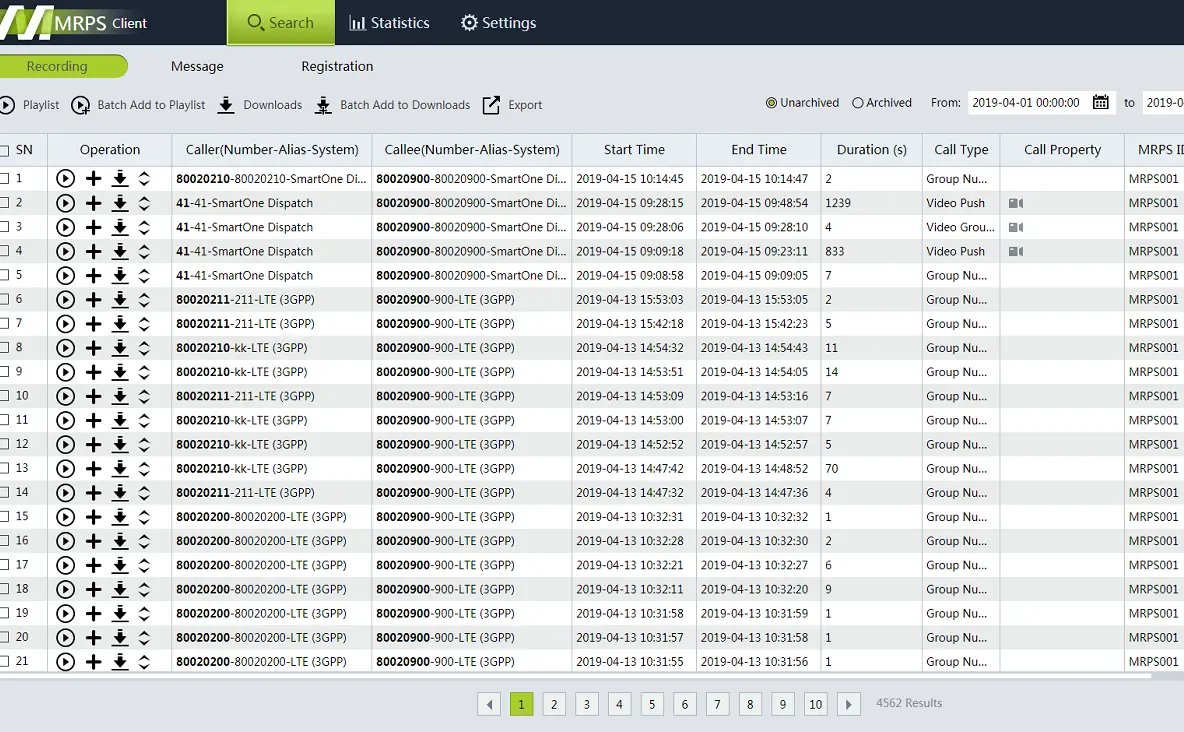Screen dimensions: 1184x732
Task: Select the Unarchived radio button
Action: 771,102
